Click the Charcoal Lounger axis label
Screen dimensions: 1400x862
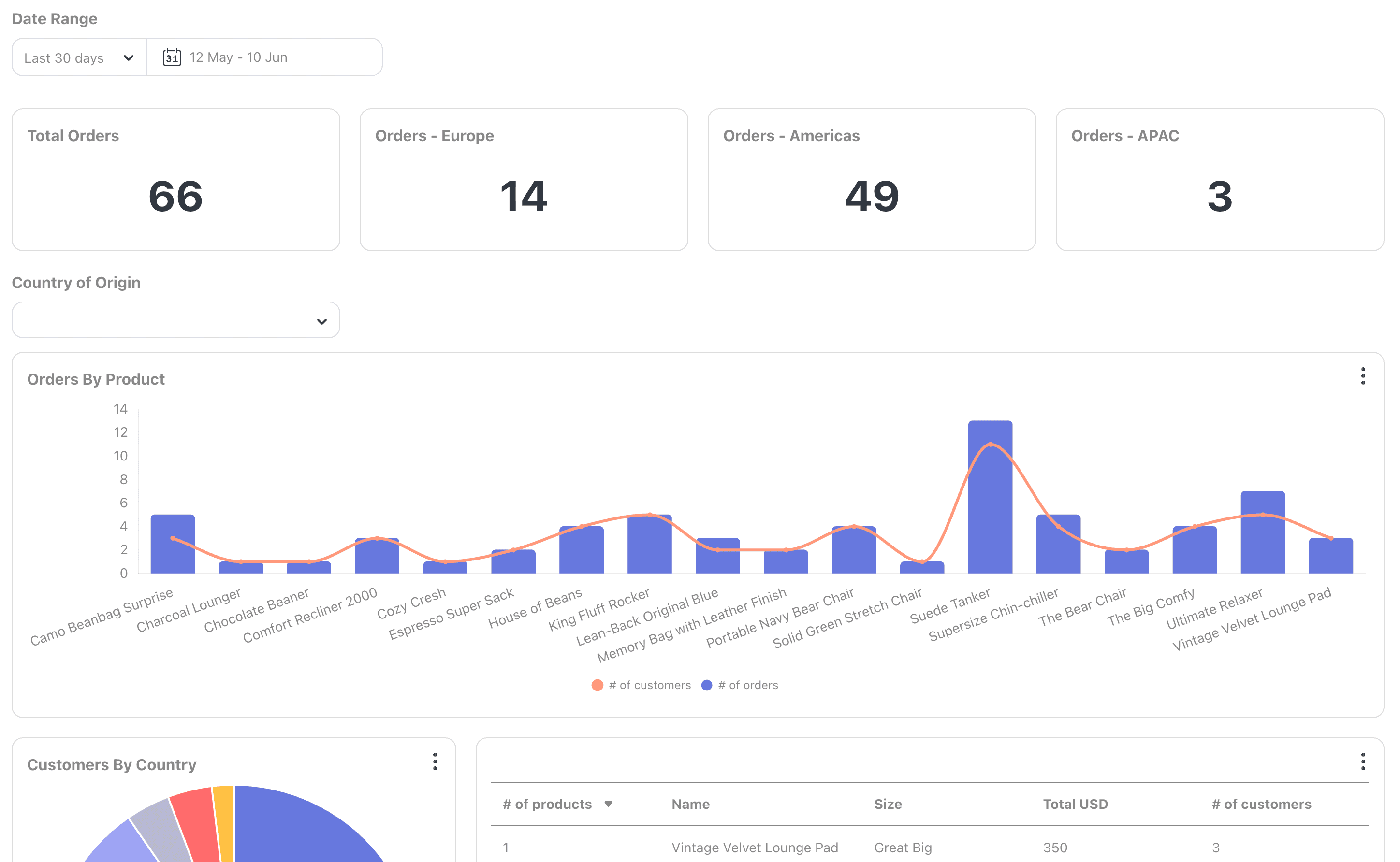(188, 610)
